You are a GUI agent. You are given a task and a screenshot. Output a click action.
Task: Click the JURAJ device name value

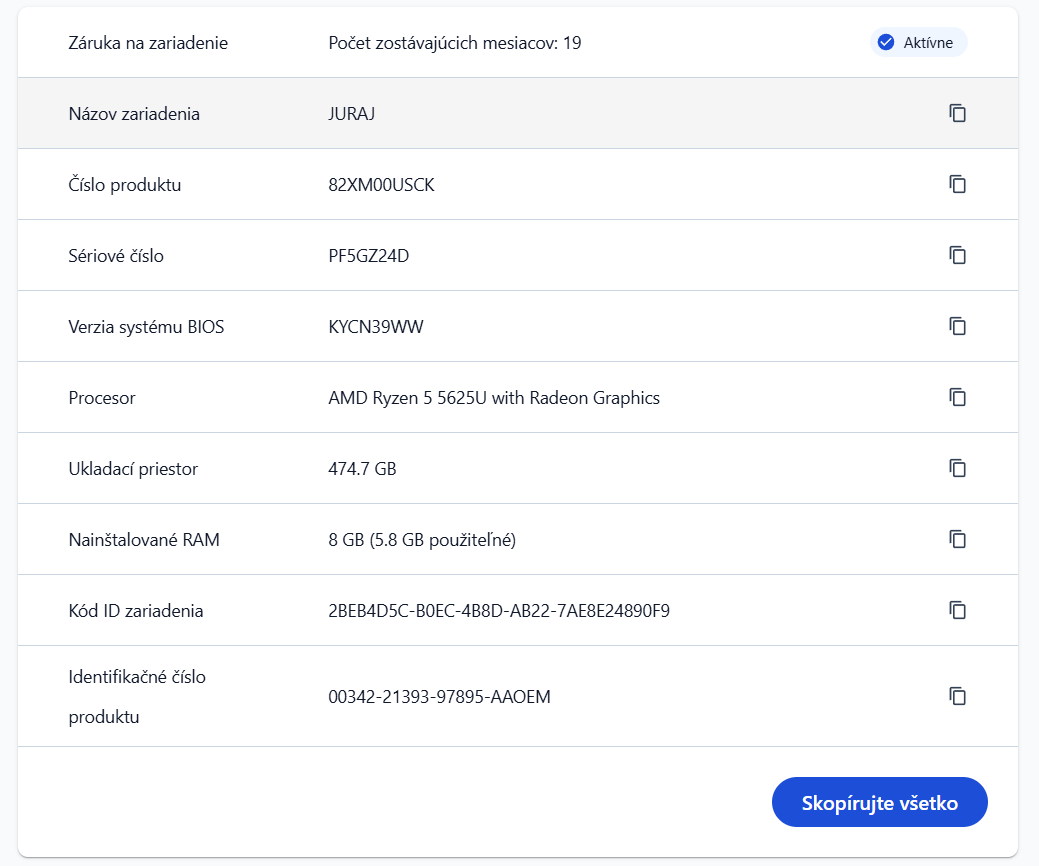coord(352,114)
